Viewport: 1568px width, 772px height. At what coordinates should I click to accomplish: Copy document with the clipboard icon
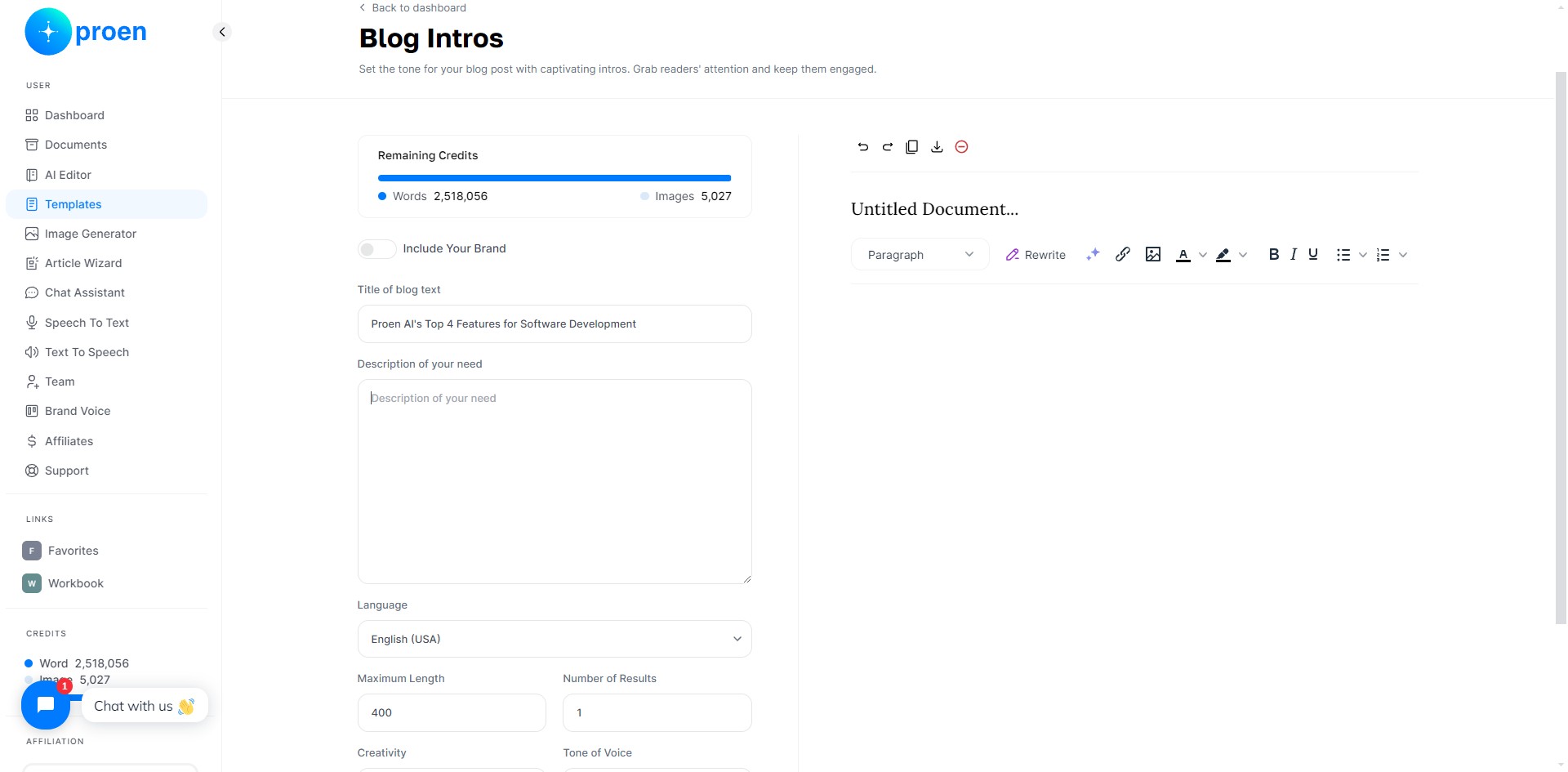911,147
